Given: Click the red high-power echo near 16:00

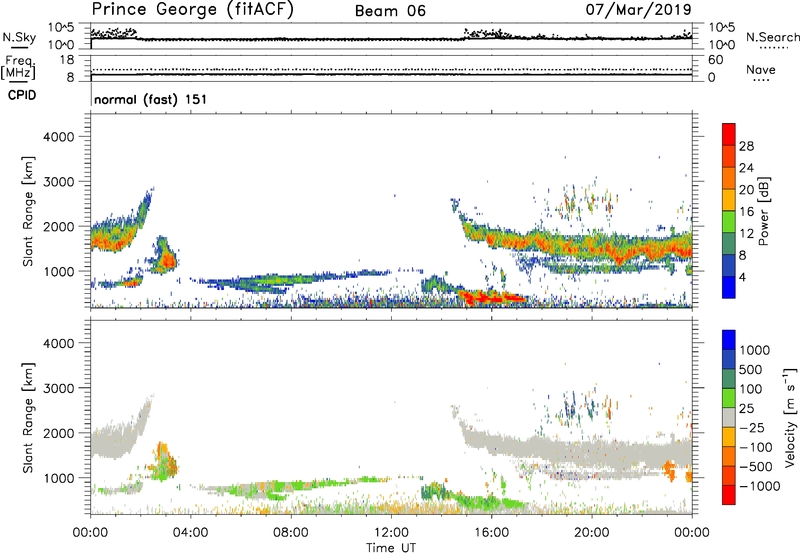Looking at the screenshot, I should [491, 297].
